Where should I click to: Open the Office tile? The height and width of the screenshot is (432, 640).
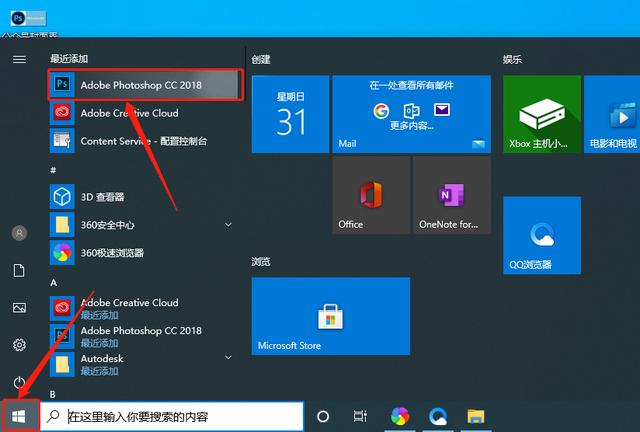tap(371, 195)
